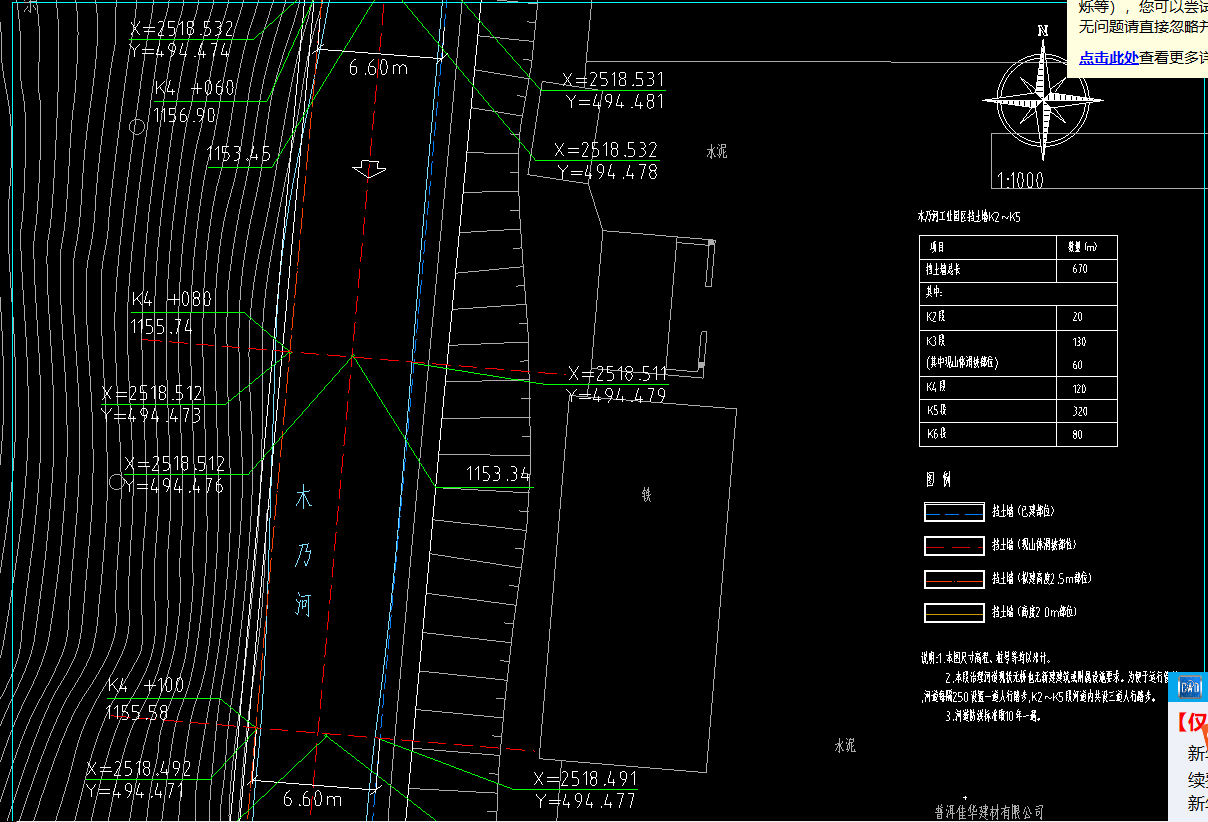
Task: Click table cell with value 80
Action: click(x=1079, y=435)
